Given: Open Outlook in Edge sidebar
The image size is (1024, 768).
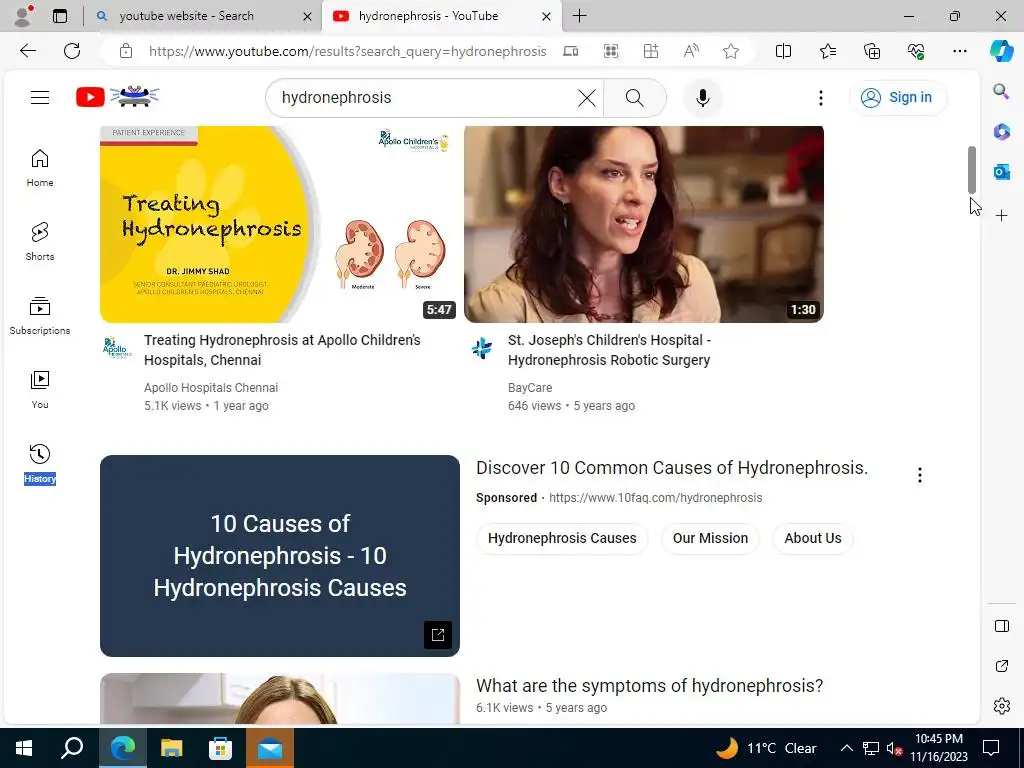Looking at the screenshot, I should [x=1001, y=172].
